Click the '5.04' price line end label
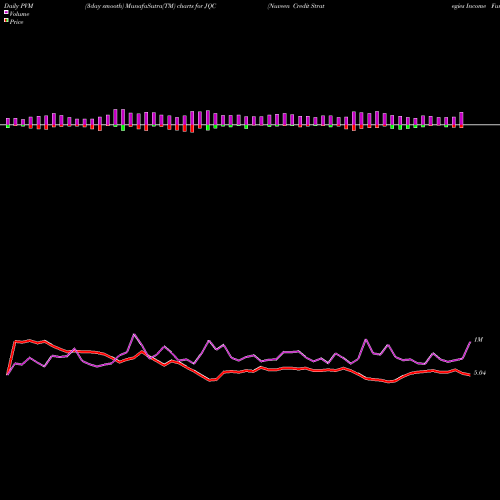Screen dimensions: 500x500 [480, 373]
